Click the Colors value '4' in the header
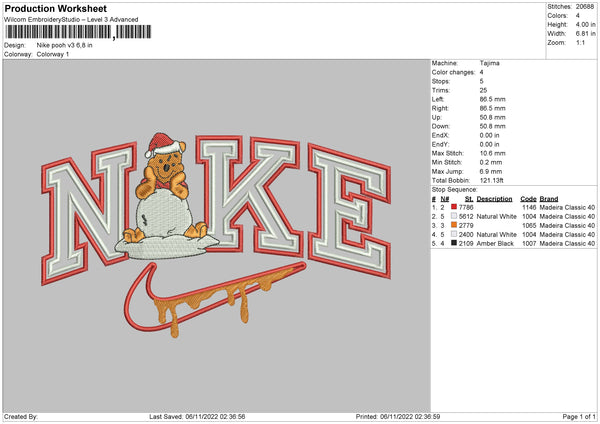Viewport: 600px width, 424px height. 578,16
